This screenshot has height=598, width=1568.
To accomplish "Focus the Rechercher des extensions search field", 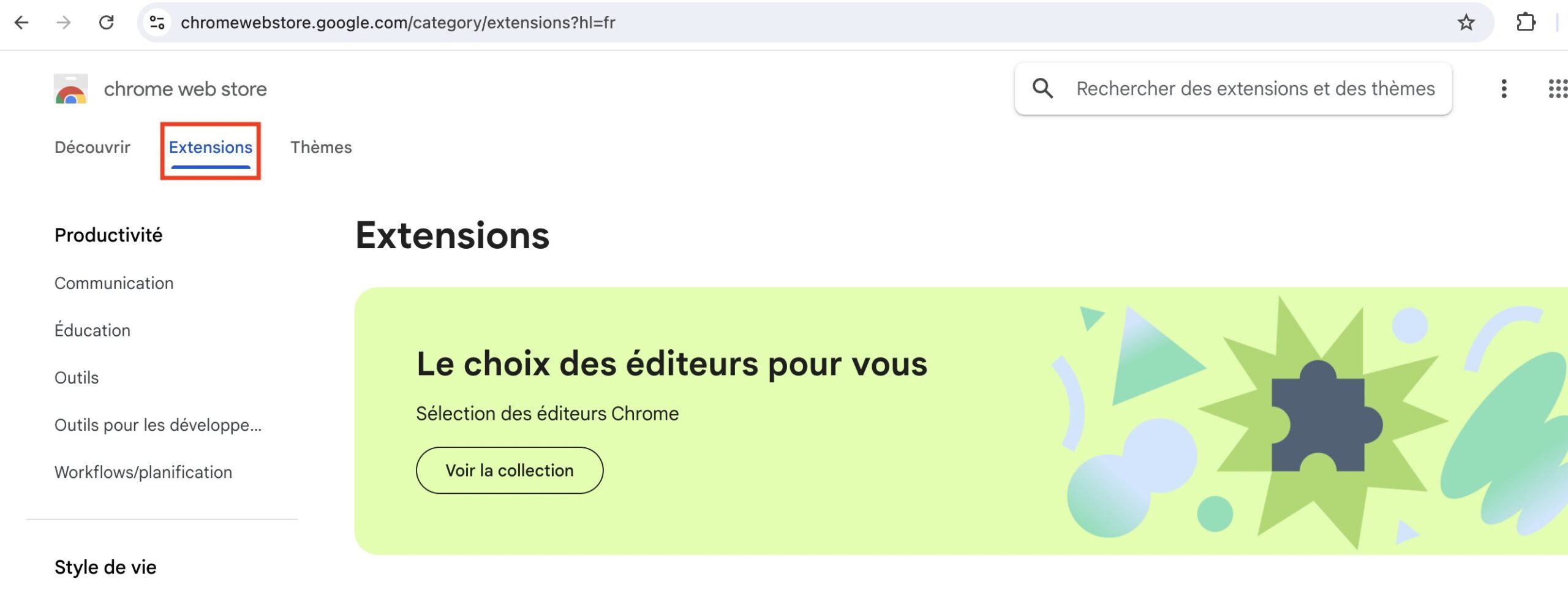I will click(1256, 89).
